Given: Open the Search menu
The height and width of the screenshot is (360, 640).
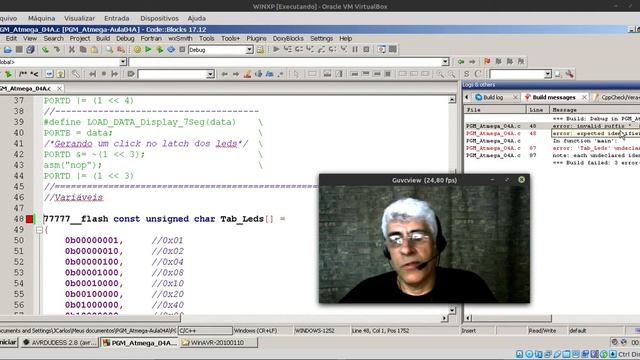Looking at the screenshot, I should tap(53, 38).
